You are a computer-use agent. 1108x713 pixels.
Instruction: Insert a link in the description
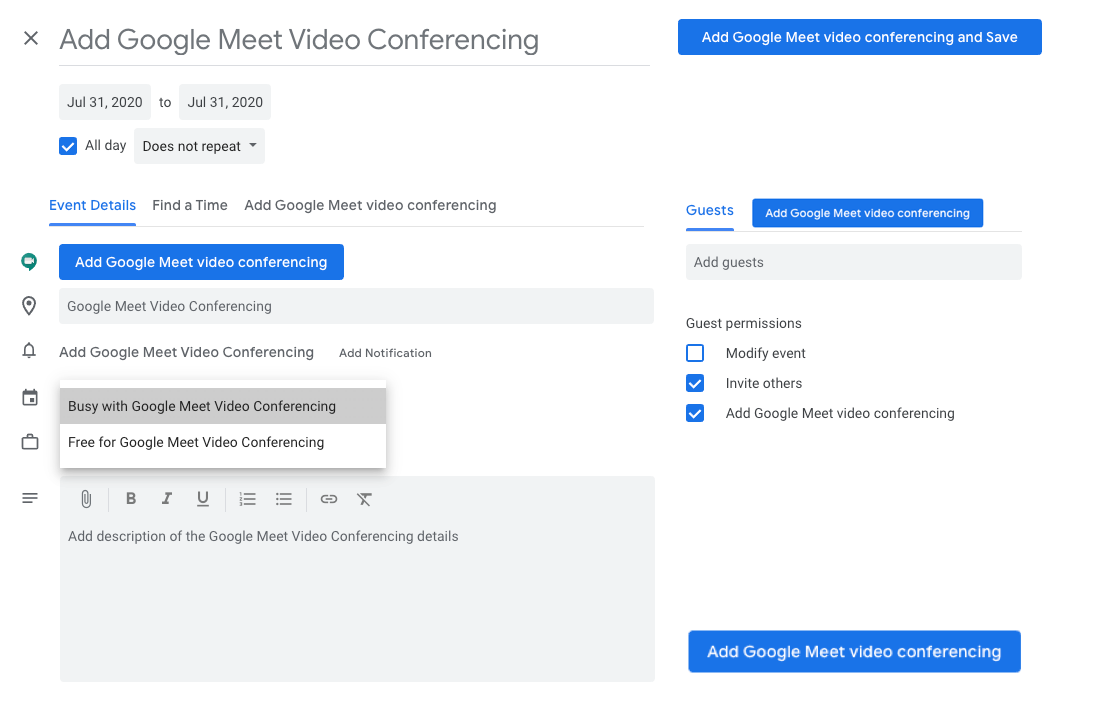tap(329, 499)
